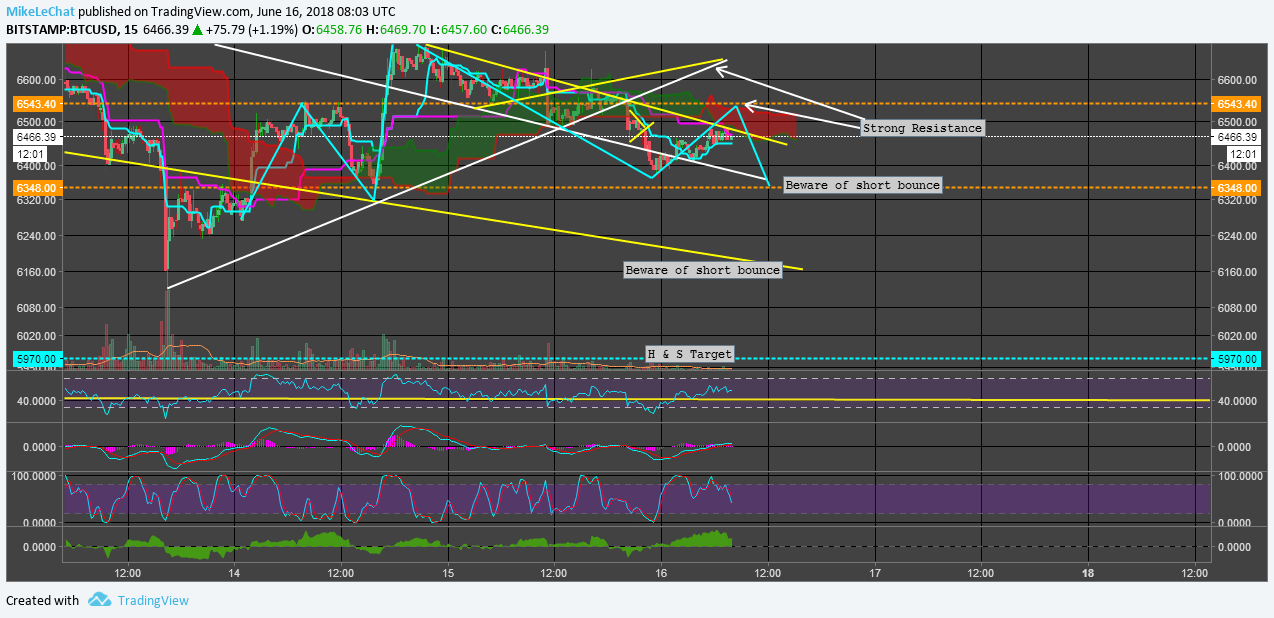Screen dimensions: 1274x618
Task: Click the orange 6348.00 tag on right axis
Action: tap(1236, 187)
